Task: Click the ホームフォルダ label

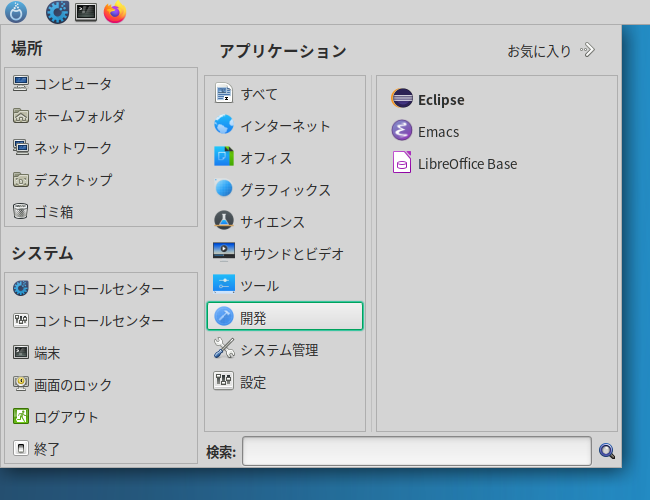Action: coord(80,116)
